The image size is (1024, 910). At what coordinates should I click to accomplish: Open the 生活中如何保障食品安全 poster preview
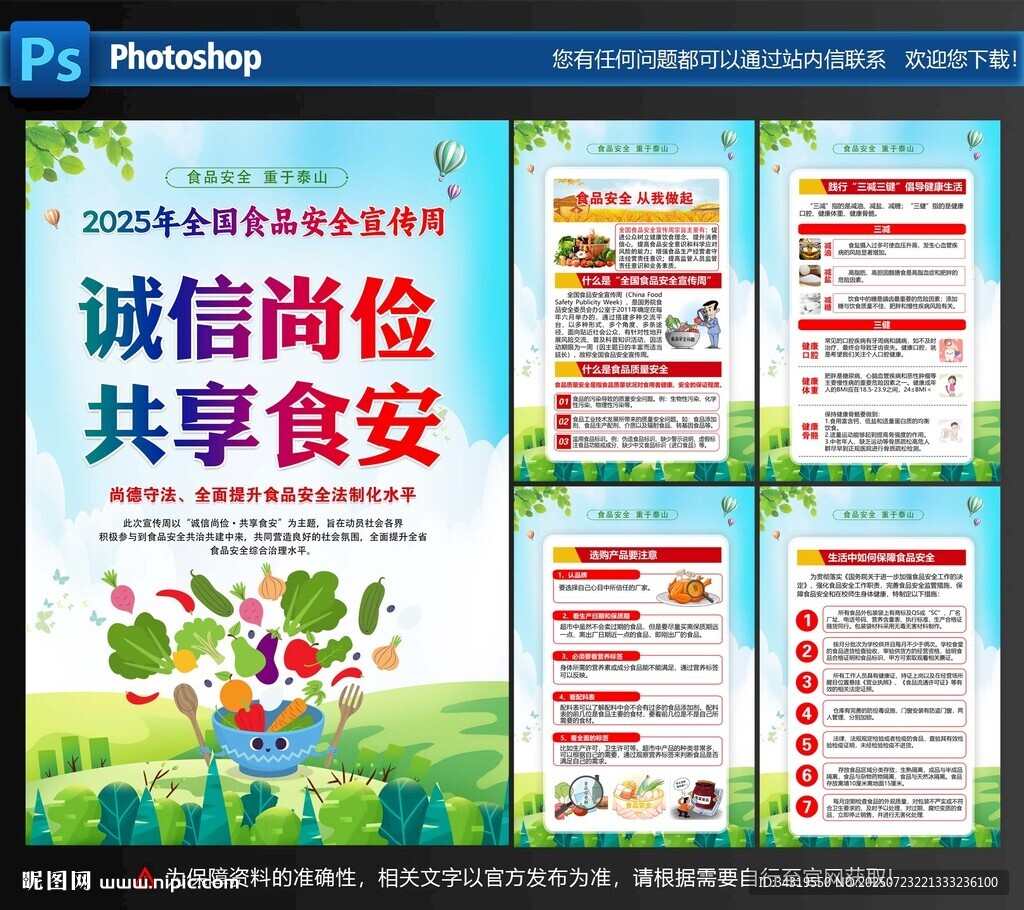pyautogui.click(x=880, y=666)
